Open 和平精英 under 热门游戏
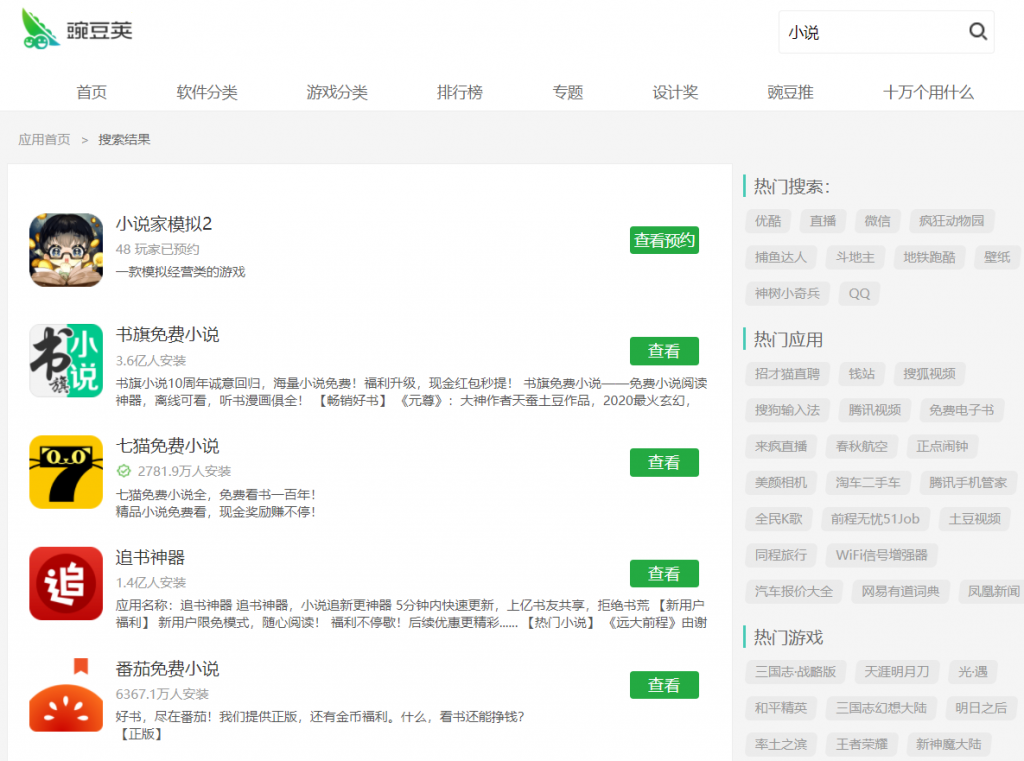 (x=780, y=708)
